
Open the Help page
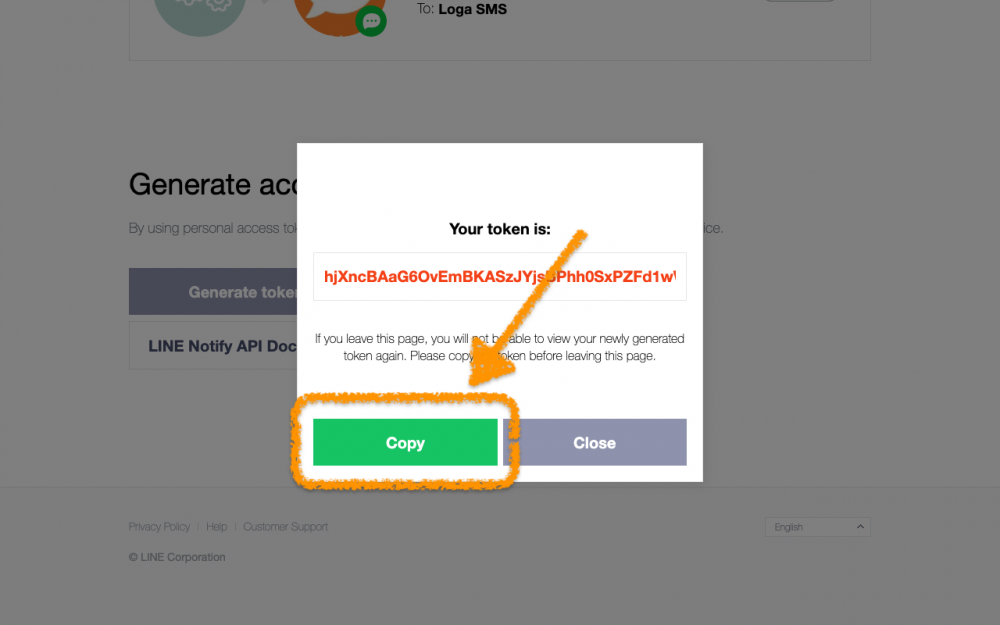click(216, 526)
